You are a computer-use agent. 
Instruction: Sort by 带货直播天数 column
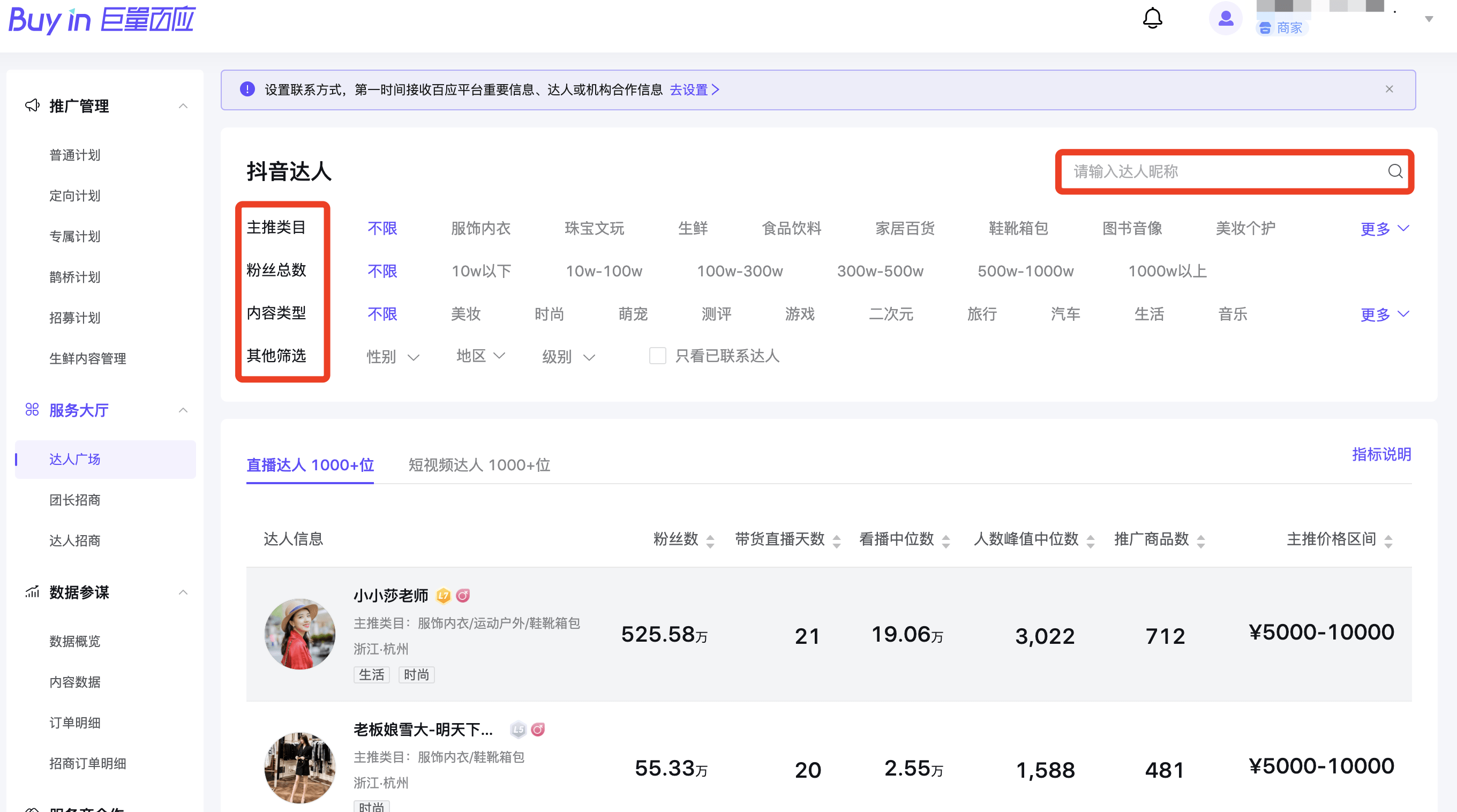[837, 541]
